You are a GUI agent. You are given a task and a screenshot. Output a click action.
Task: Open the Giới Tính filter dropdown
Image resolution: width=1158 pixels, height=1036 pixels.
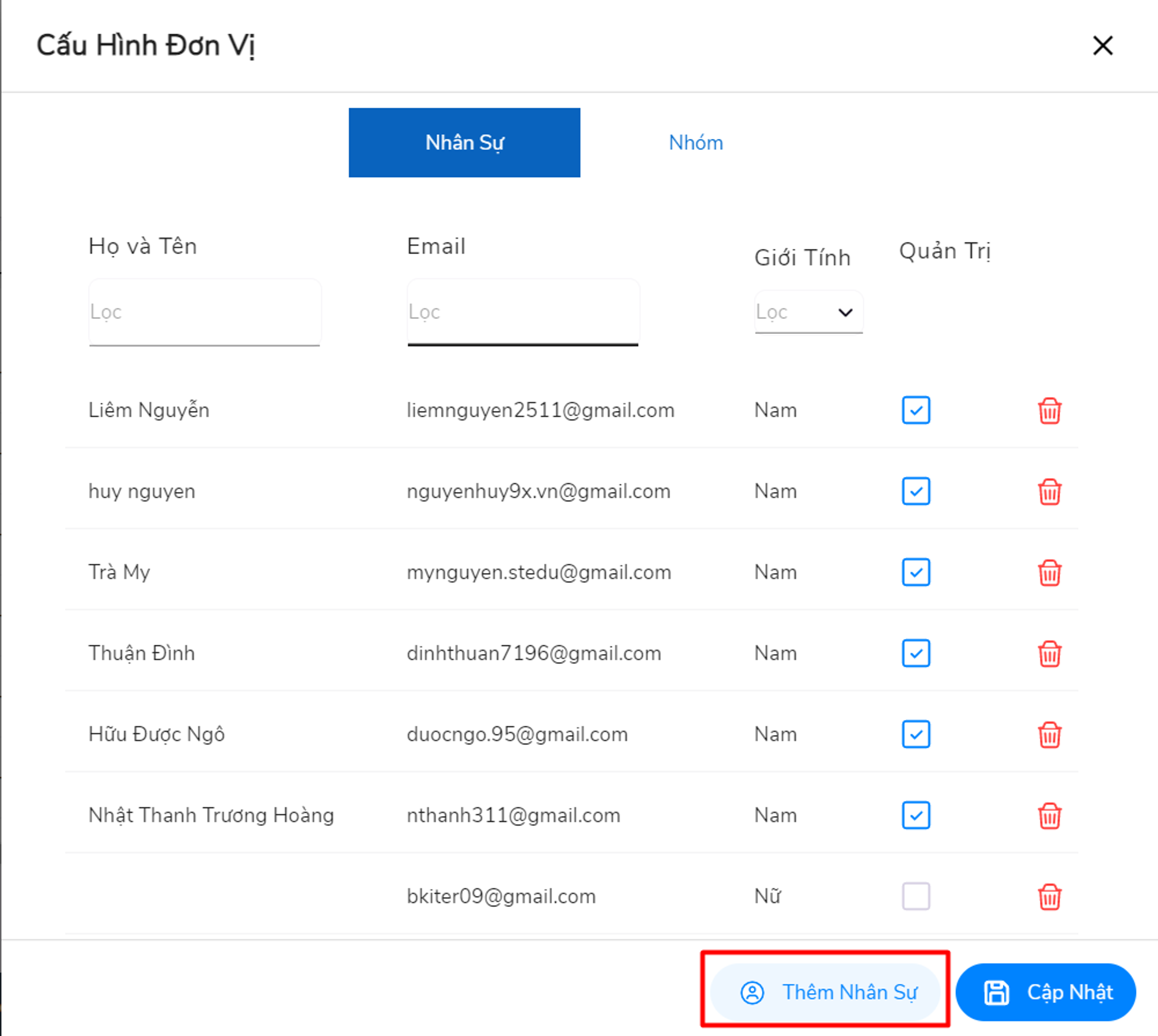coord(808,313)
